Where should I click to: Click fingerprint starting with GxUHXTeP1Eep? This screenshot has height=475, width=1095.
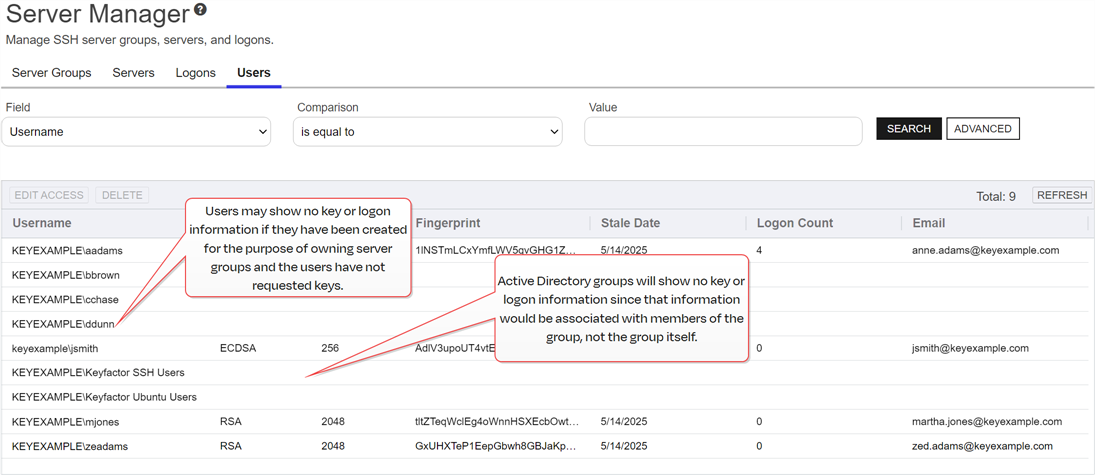point(497,446)
